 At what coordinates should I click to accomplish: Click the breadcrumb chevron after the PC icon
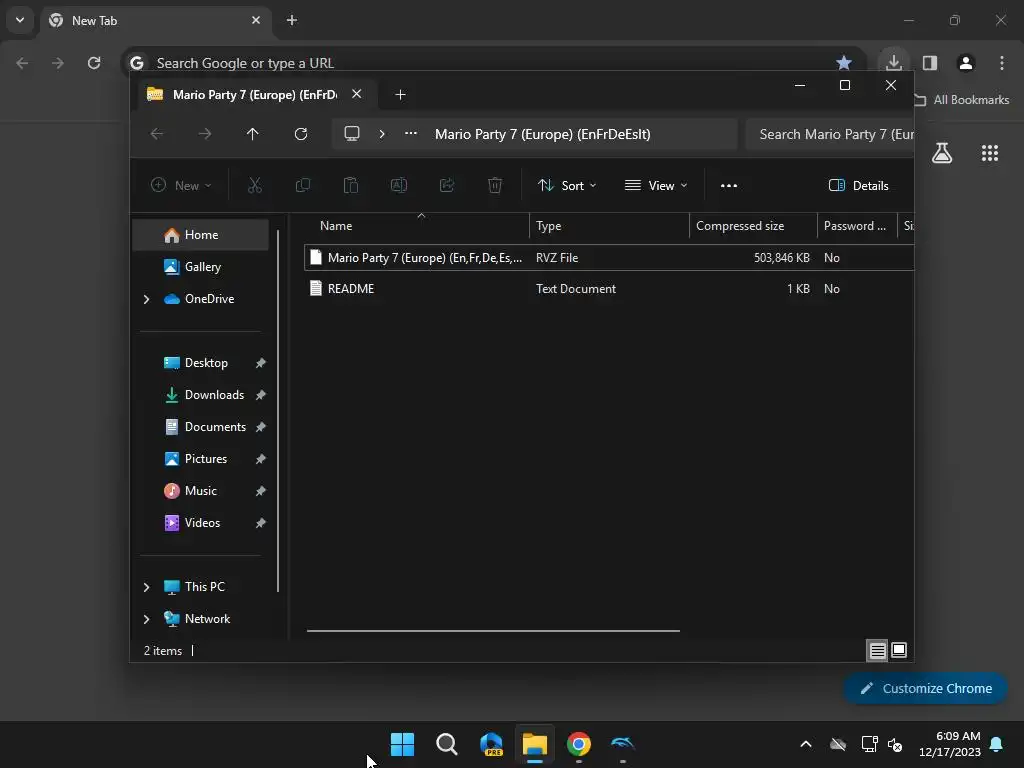(x=382, y=134)
